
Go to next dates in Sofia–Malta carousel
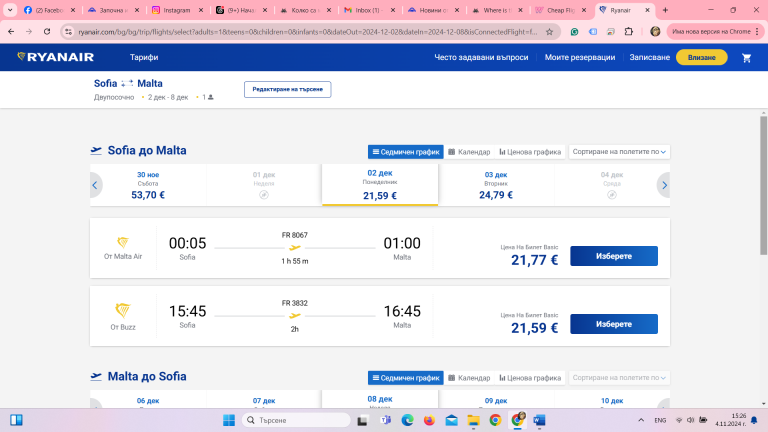point(663,185)
